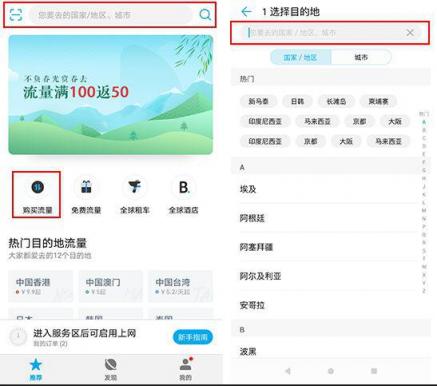Tap the 新手指南 button
The image size is (437, 386).
pos(193,337)
